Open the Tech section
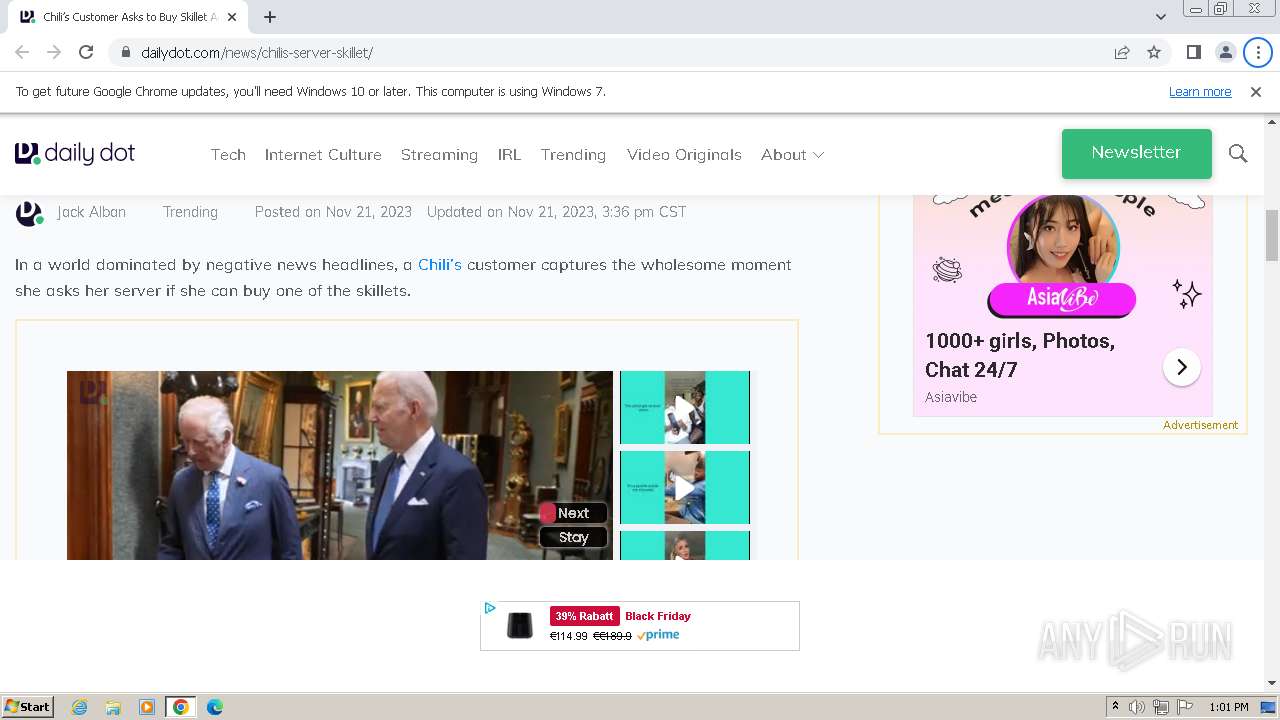Screen dimensions: 1280x720 [228, 154]
